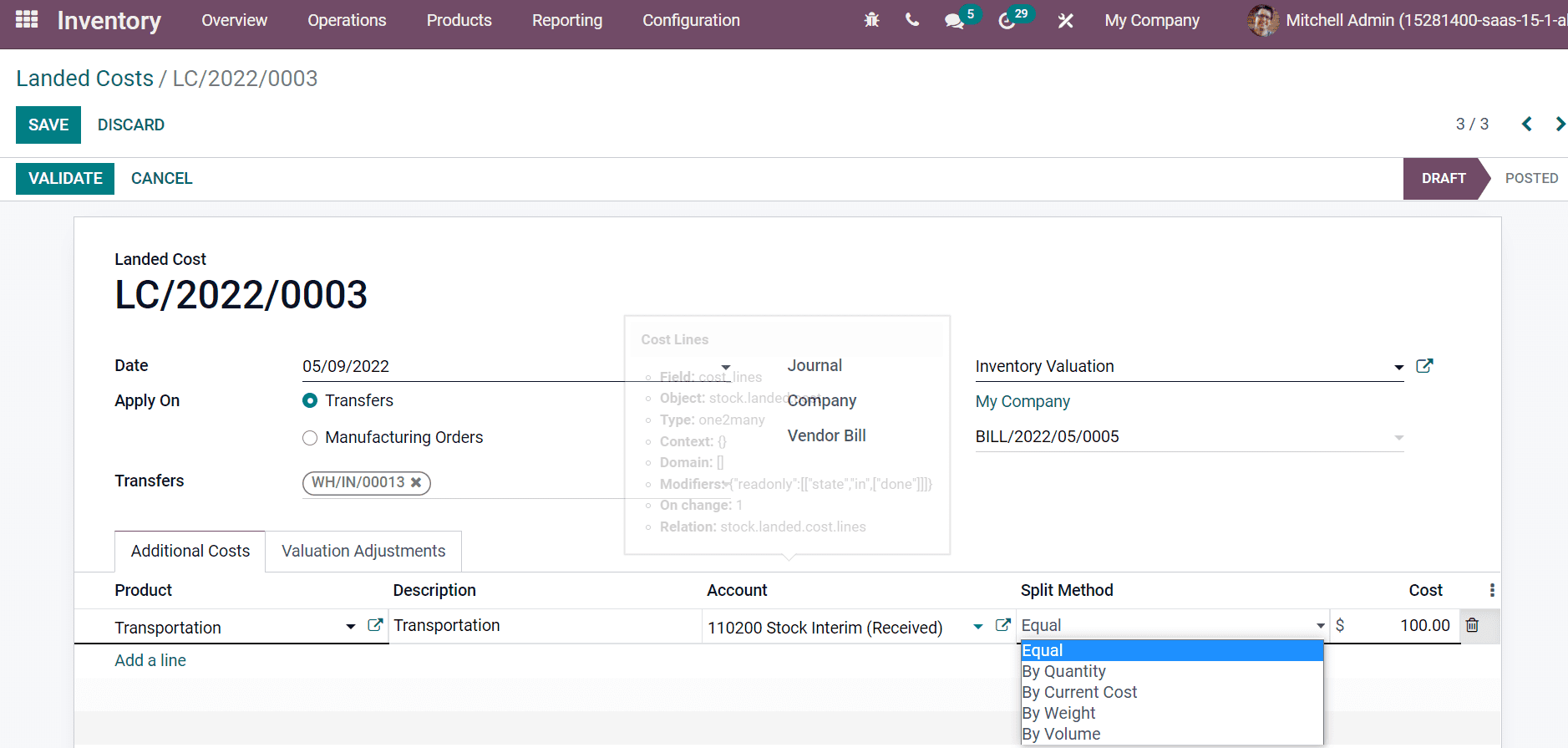Expand Inventory Valuation journal dropdown
Screen dimensions: 1568x748
pyautogui.click(x=1399, y=367)
